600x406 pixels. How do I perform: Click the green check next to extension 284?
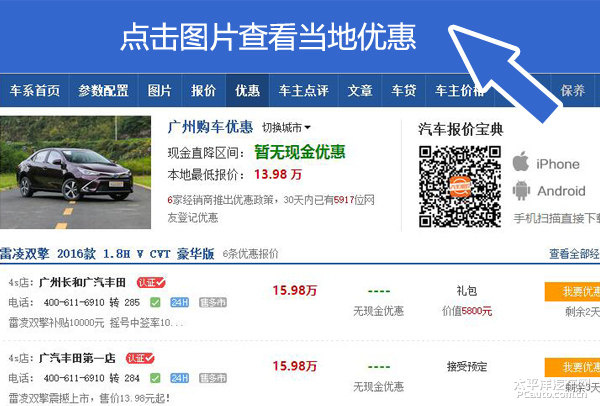point(155,378)
